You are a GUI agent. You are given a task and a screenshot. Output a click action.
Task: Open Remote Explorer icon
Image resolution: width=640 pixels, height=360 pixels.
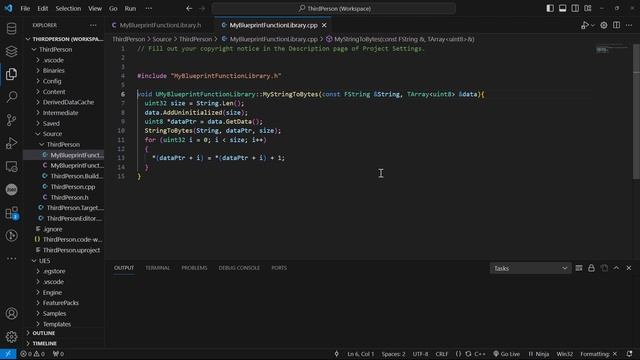pos(11,167)
